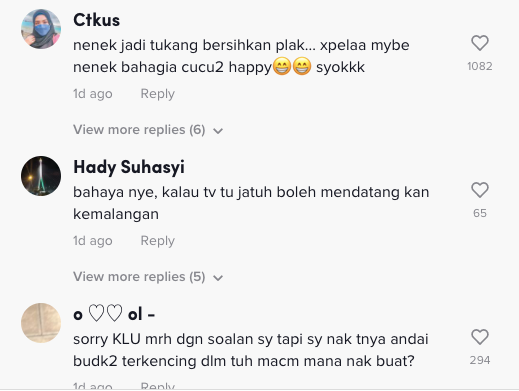Select the comment text about tv jatuh
Viewport: 519px width, 391px height.
tap(251, 203)
